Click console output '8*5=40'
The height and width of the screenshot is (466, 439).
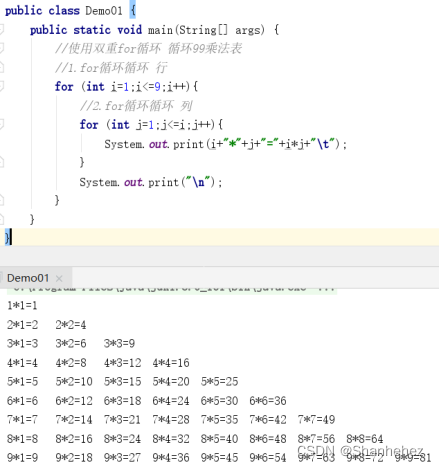click(x=219, y=438)
